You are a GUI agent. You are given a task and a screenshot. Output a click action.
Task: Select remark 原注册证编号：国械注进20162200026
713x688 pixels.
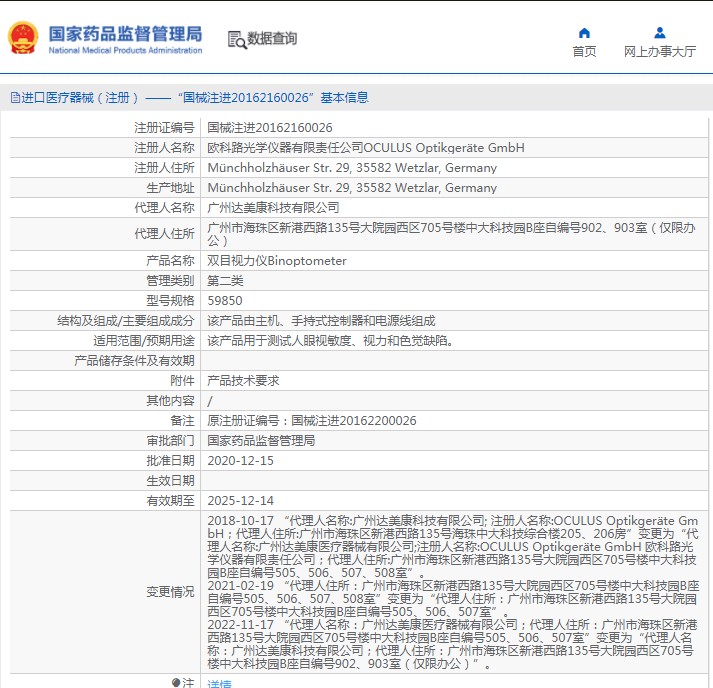coord(311,421)
